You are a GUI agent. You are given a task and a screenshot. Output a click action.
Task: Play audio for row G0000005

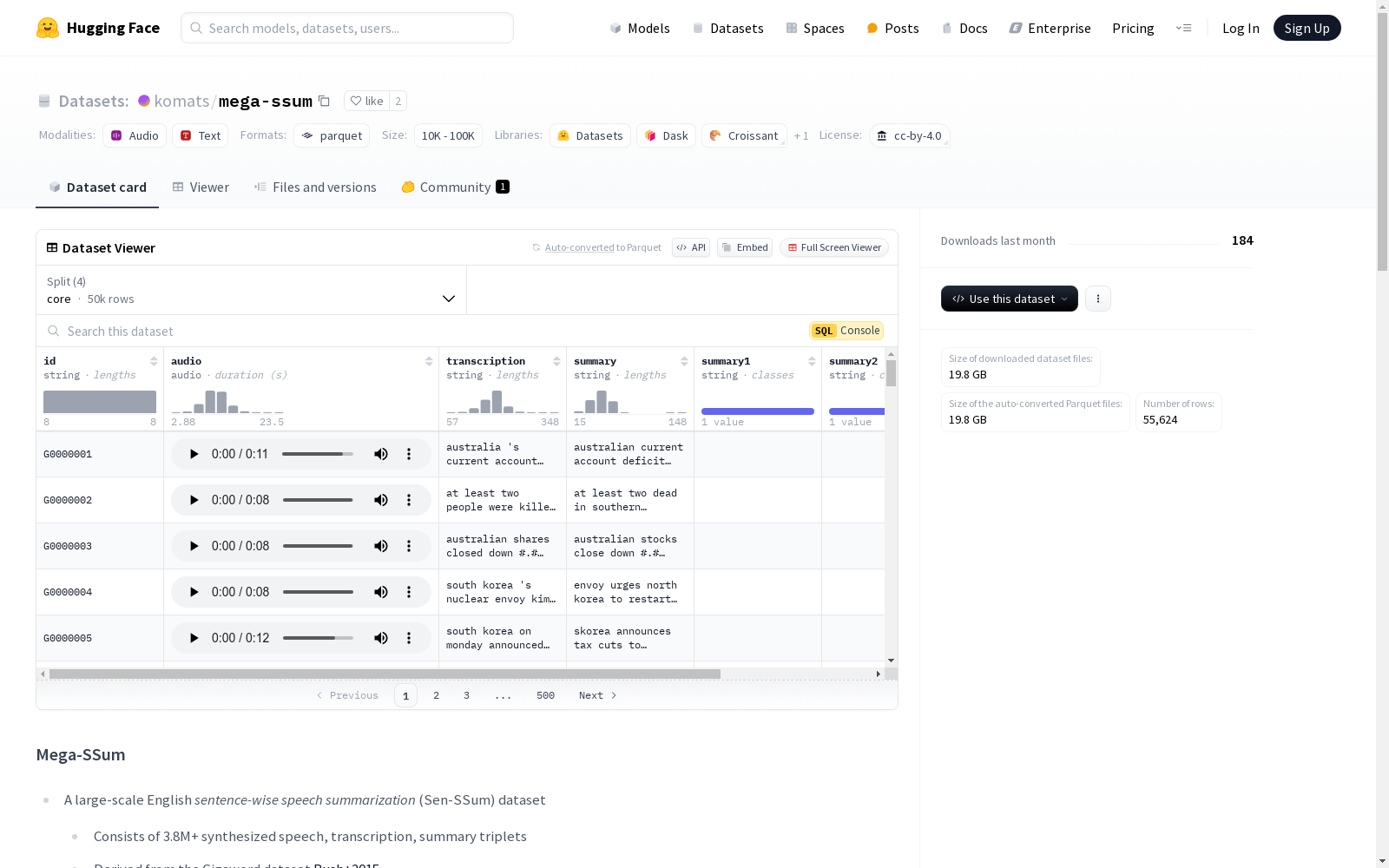pyautogui.click(x=194, y=638)
